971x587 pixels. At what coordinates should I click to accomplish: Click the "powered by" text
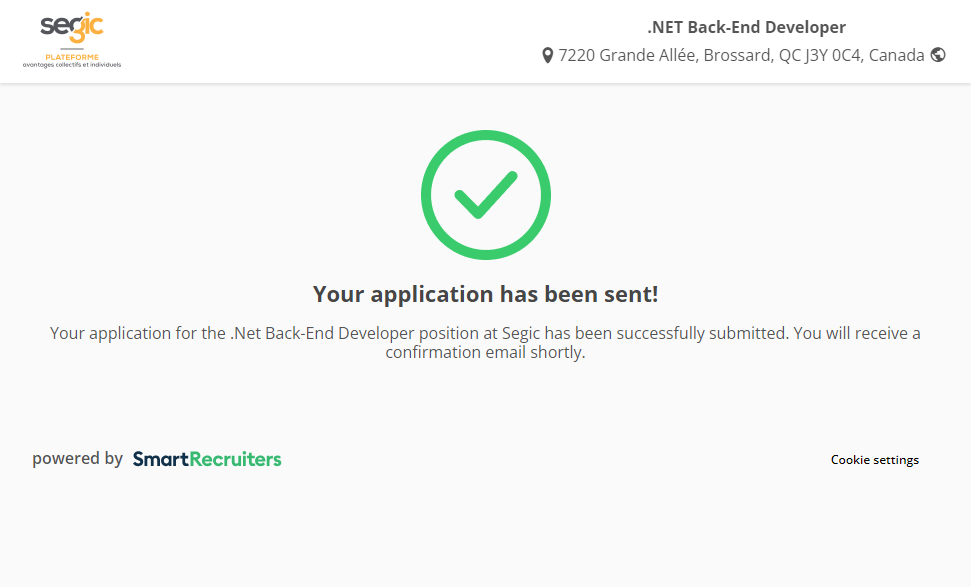77,459
